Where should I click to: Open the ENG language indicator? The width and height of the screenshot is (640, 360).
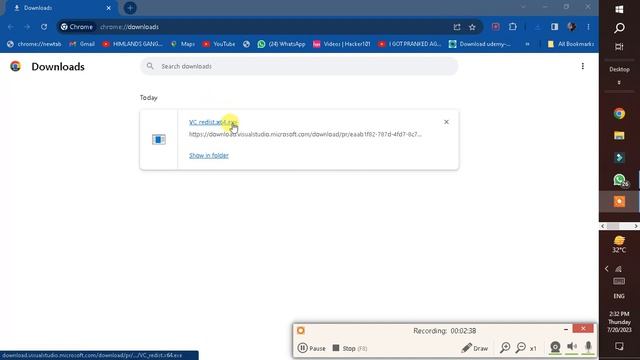pos(619,296)
